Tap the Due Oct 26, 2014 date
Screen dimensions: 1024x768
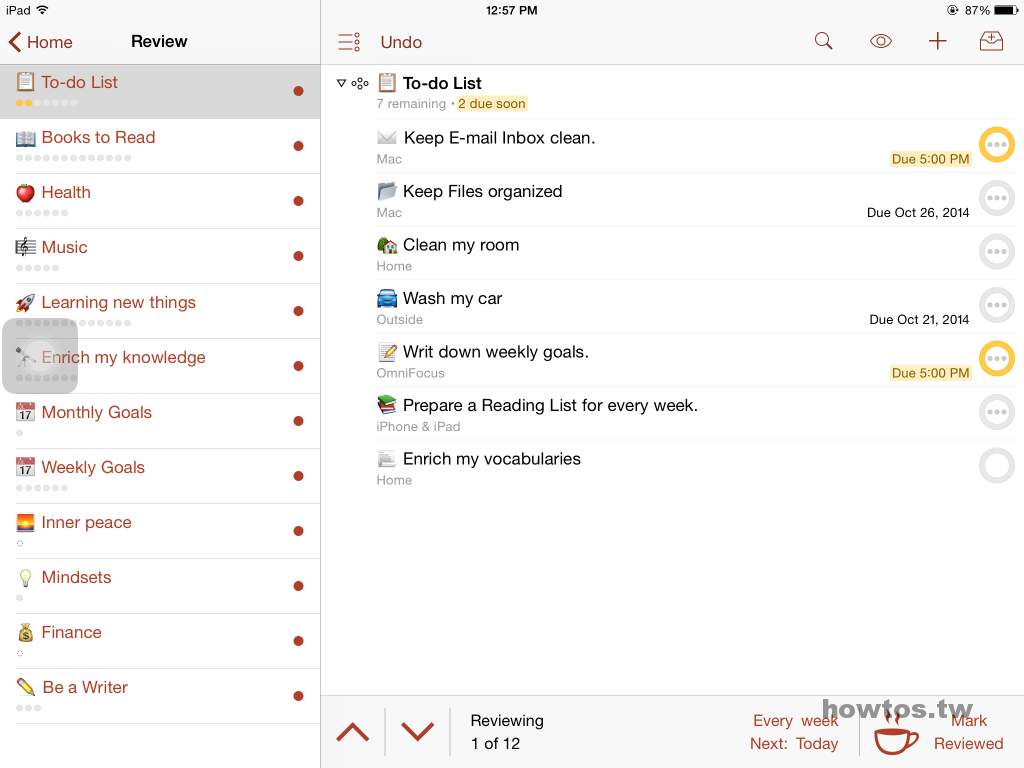coord(918,212)
